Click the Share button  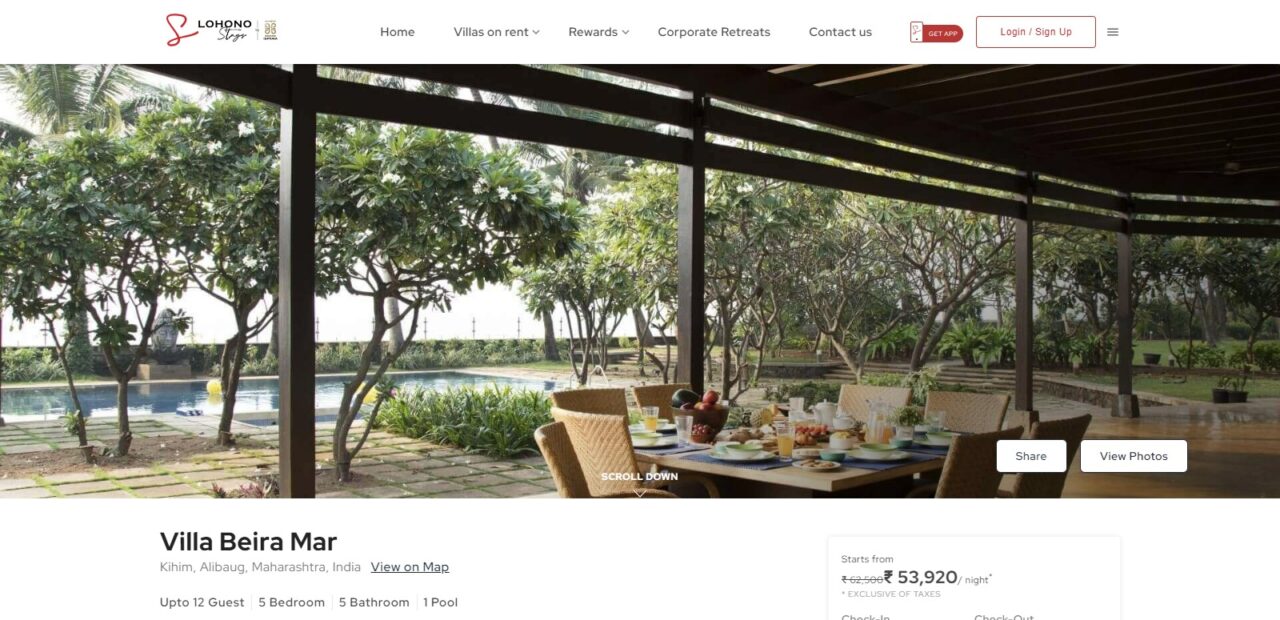point(1031,456)
